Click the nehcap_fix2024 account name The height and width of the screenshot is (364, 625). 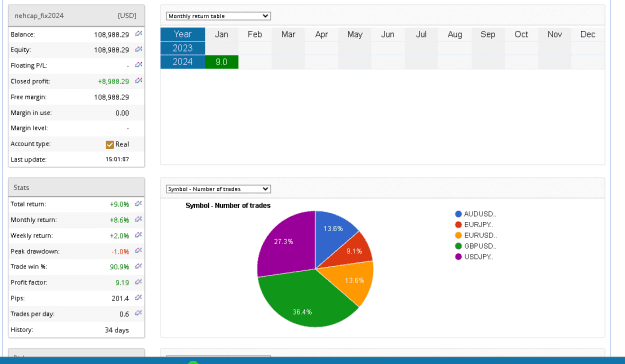[39, 16]
